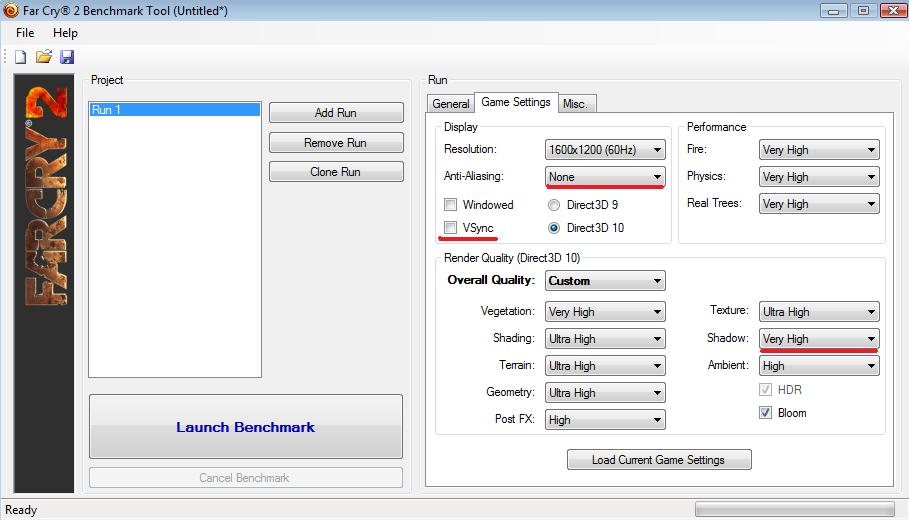Image resolution: width=909 pixels, height=520 pixels.
Task: Select the Game Settings tab
Action: coord(516,102)
